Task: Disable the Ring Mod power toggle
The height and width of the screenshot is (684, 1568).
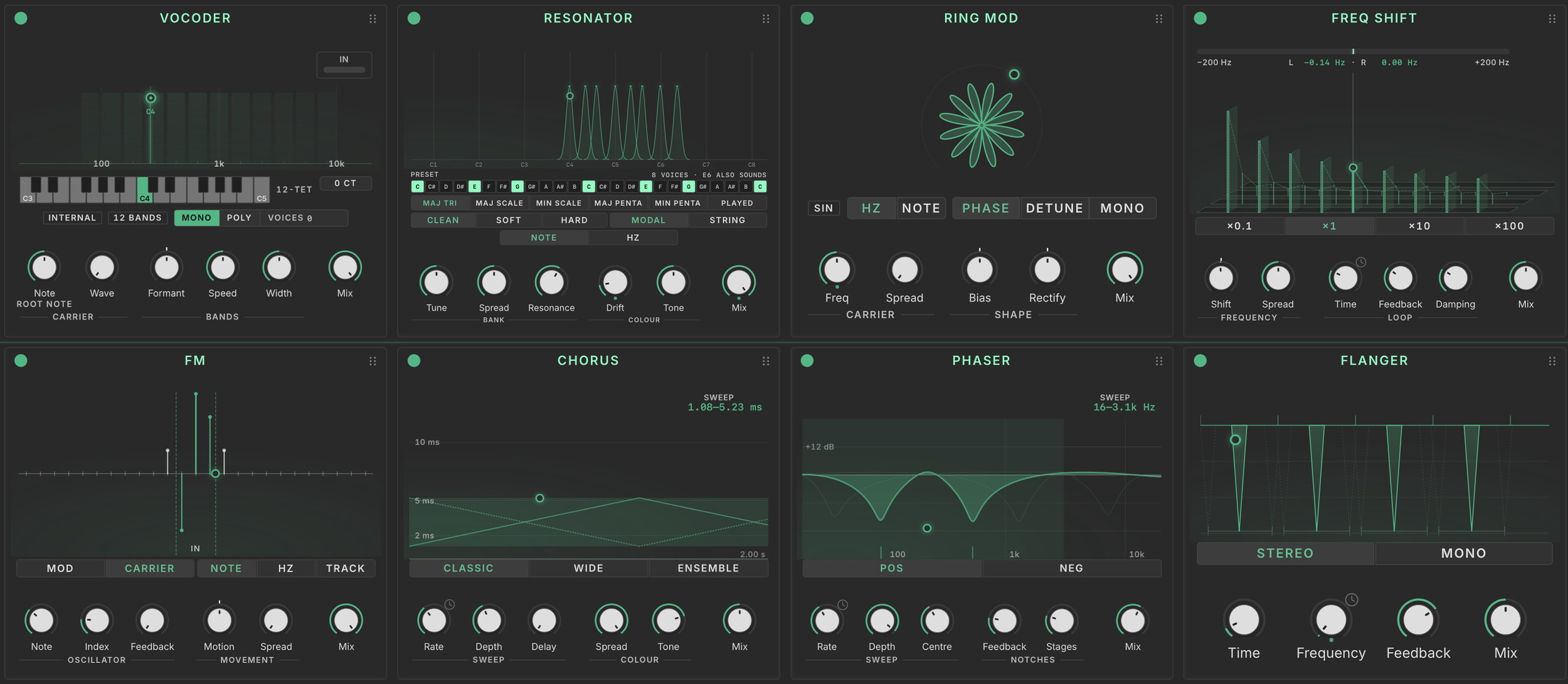Action: [x=807, y=18]
